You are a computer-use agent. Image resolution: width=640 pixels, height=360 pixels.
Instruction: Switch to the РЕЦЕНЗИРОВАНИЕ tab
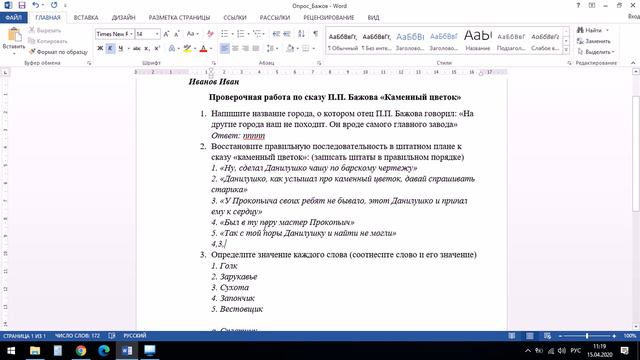coord(329,18)
